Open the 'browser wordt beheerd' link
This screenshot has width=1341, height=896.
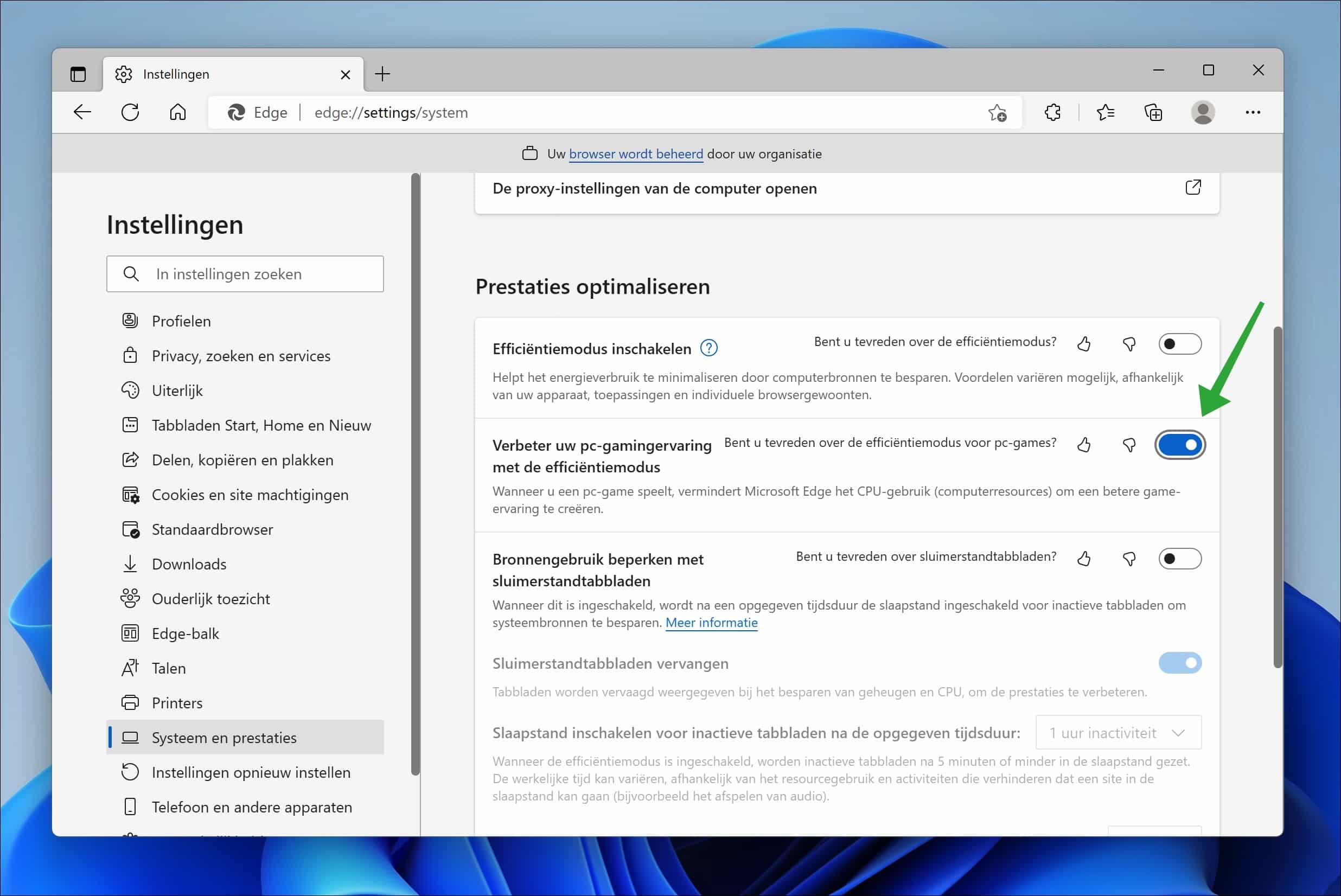[x=636, y=153]
